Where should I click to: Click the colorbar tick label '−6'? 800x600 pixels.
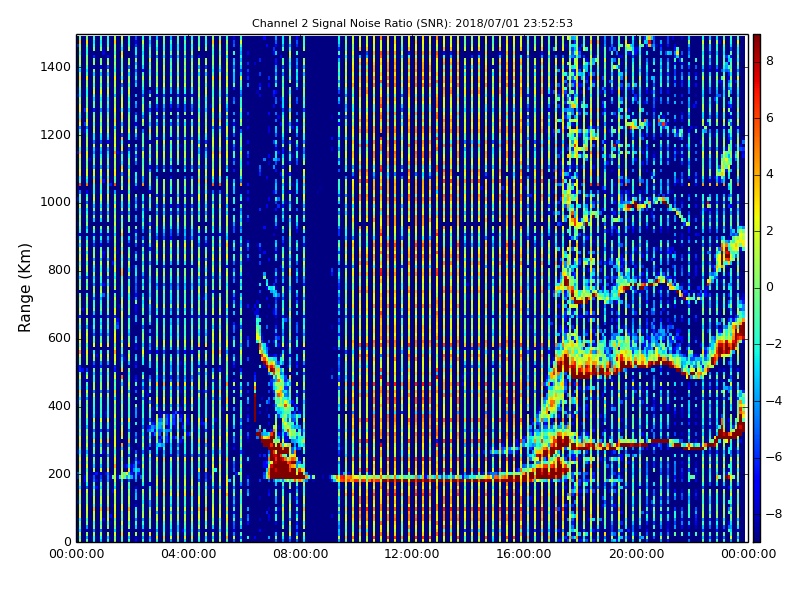774,457
